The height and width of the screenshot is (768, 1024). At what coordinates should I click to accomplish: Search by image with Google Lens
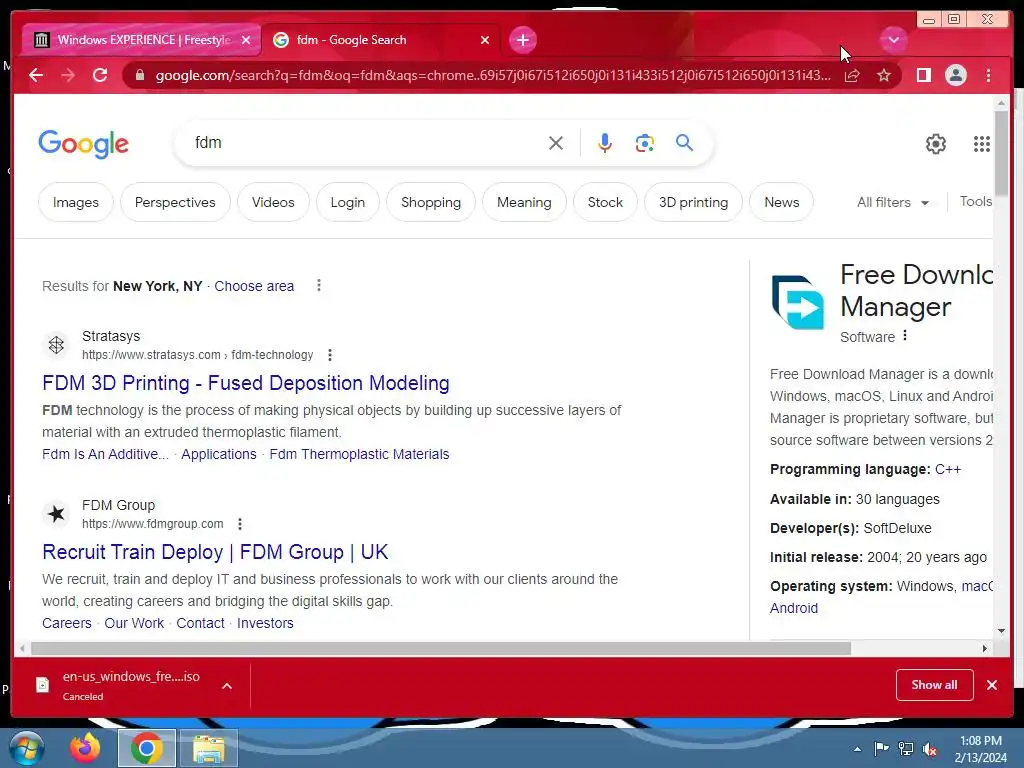tap(645, 143)
